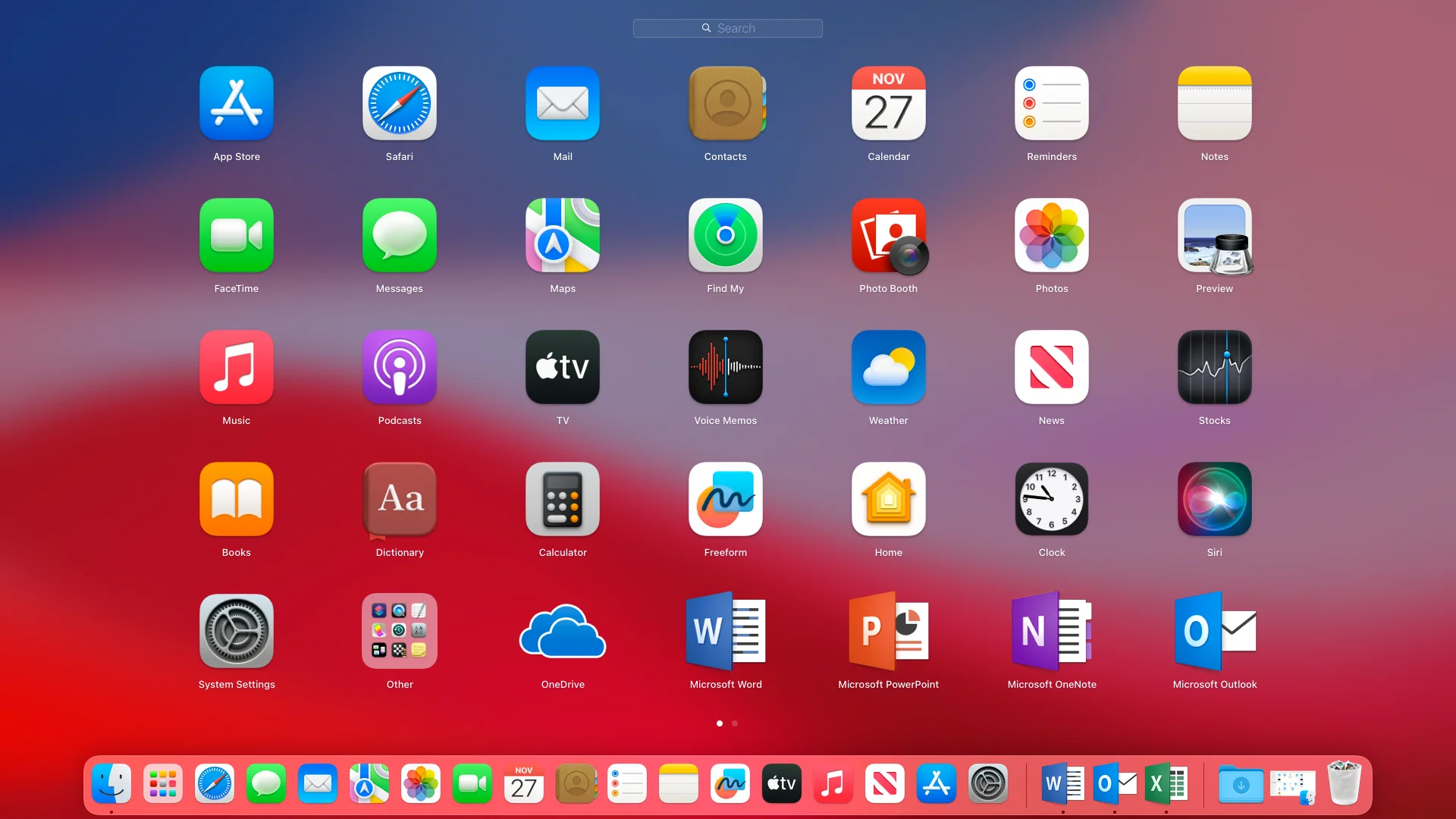Open the TV app in Launchpad grid
Screen dimensions: 1456x819
pyautogui.click(x=563, y=367)
